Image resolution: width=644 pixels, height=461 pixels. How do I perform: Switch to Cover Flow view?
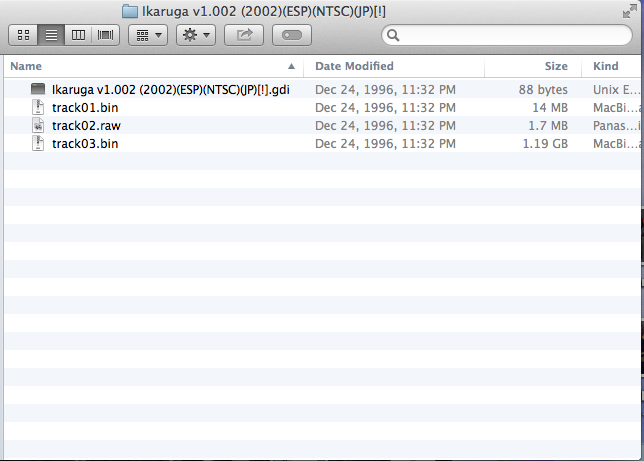tap(106, 35)
